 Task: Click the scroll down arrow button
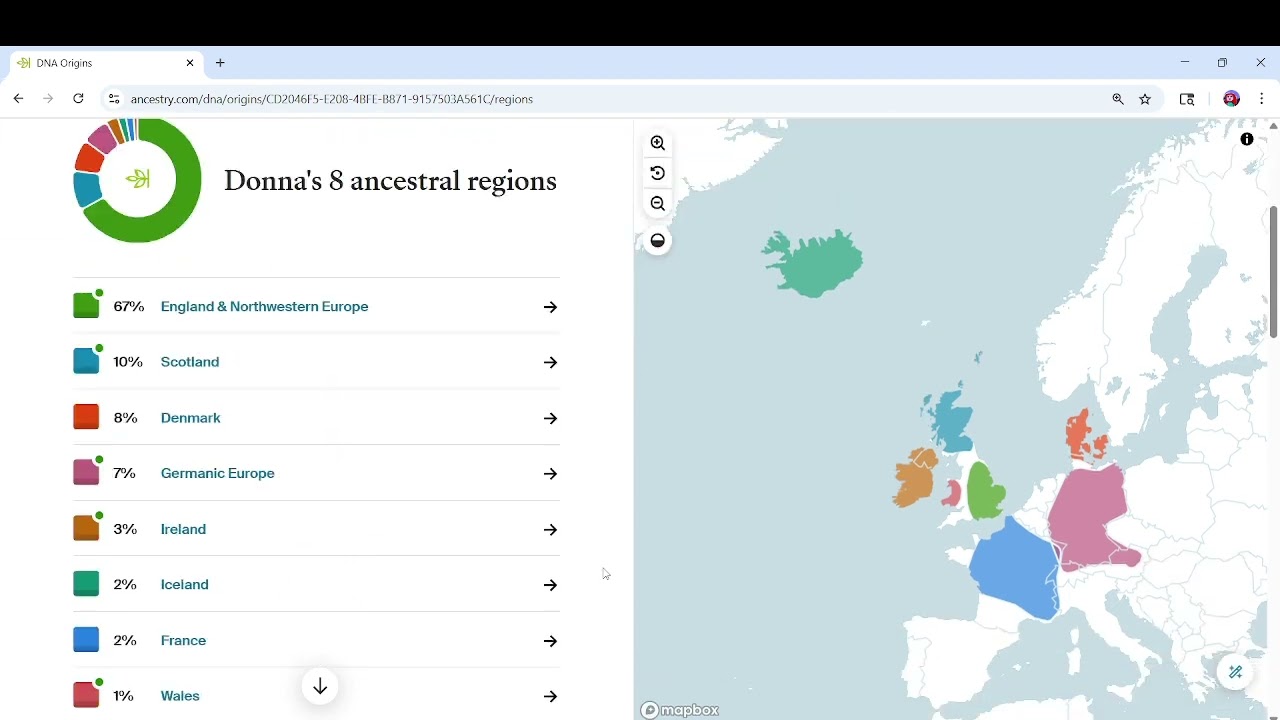point(320,687)
